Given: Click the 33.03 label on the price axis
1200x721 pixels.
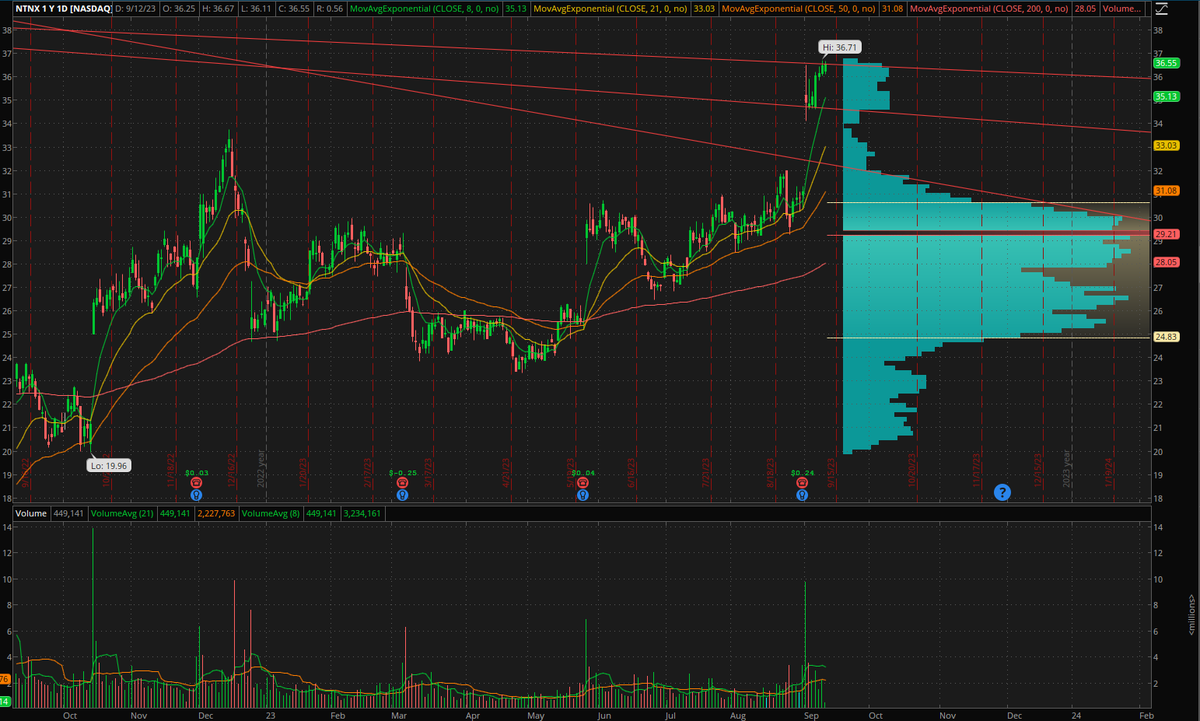Looking at the screenshot, I should coord(1166,145).
